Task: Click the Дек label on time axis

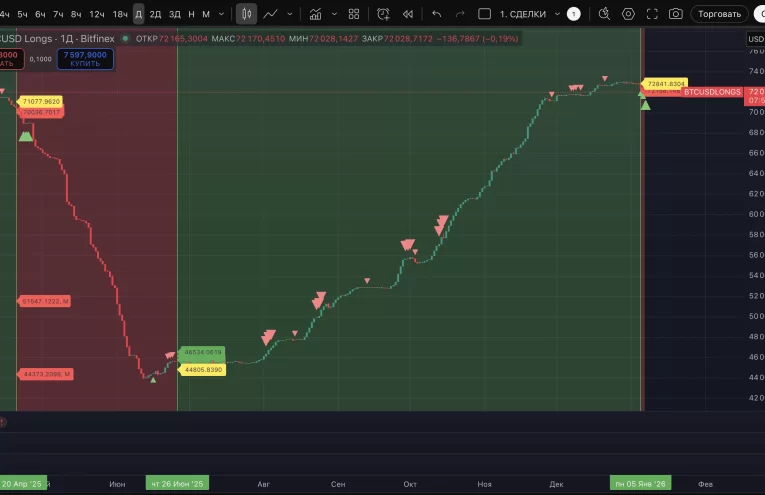Action: tap(556, 484)
